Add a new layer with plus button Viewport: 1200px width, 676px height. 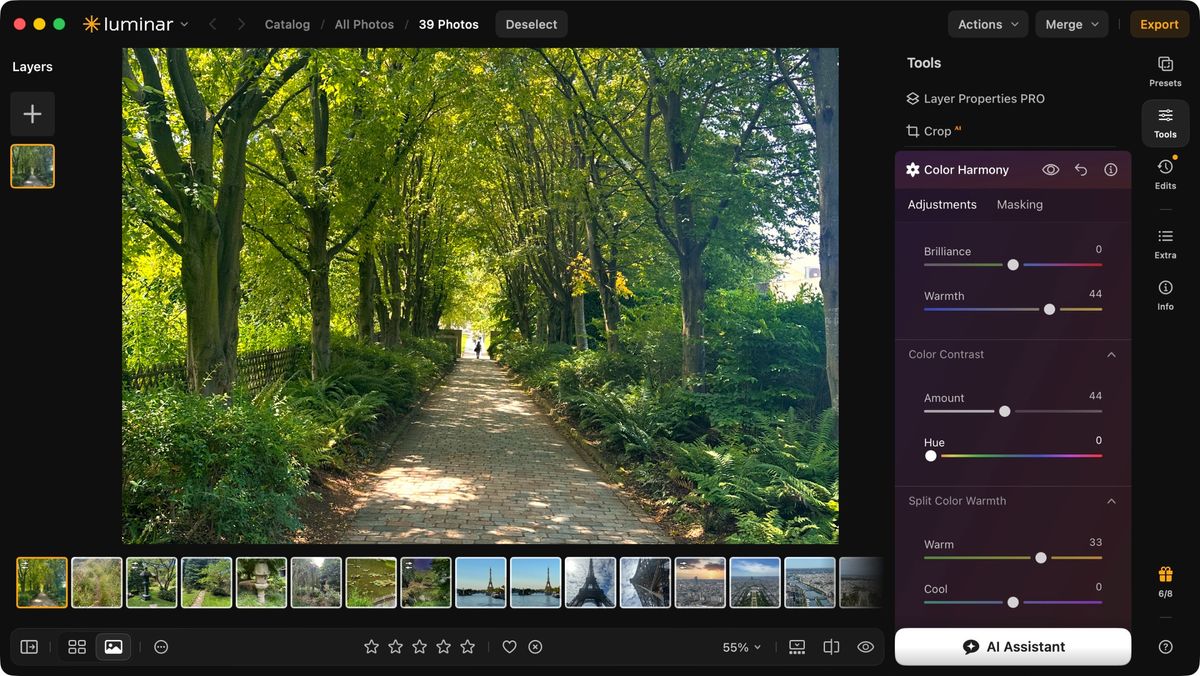pyautogui.click(x=33, y=114)
